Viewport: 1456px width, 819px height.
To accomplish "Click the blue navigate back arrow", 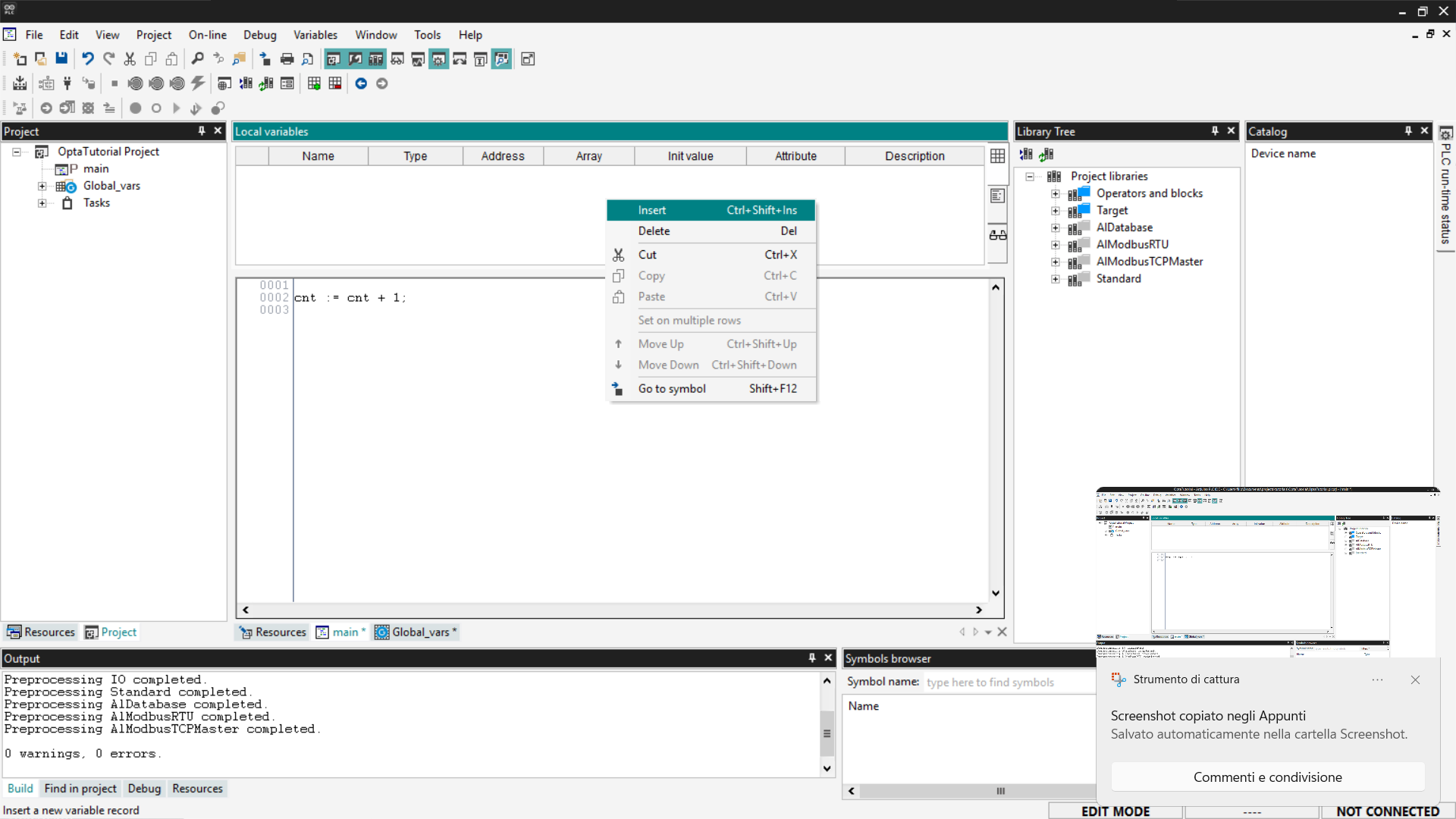I will point(361,83).
